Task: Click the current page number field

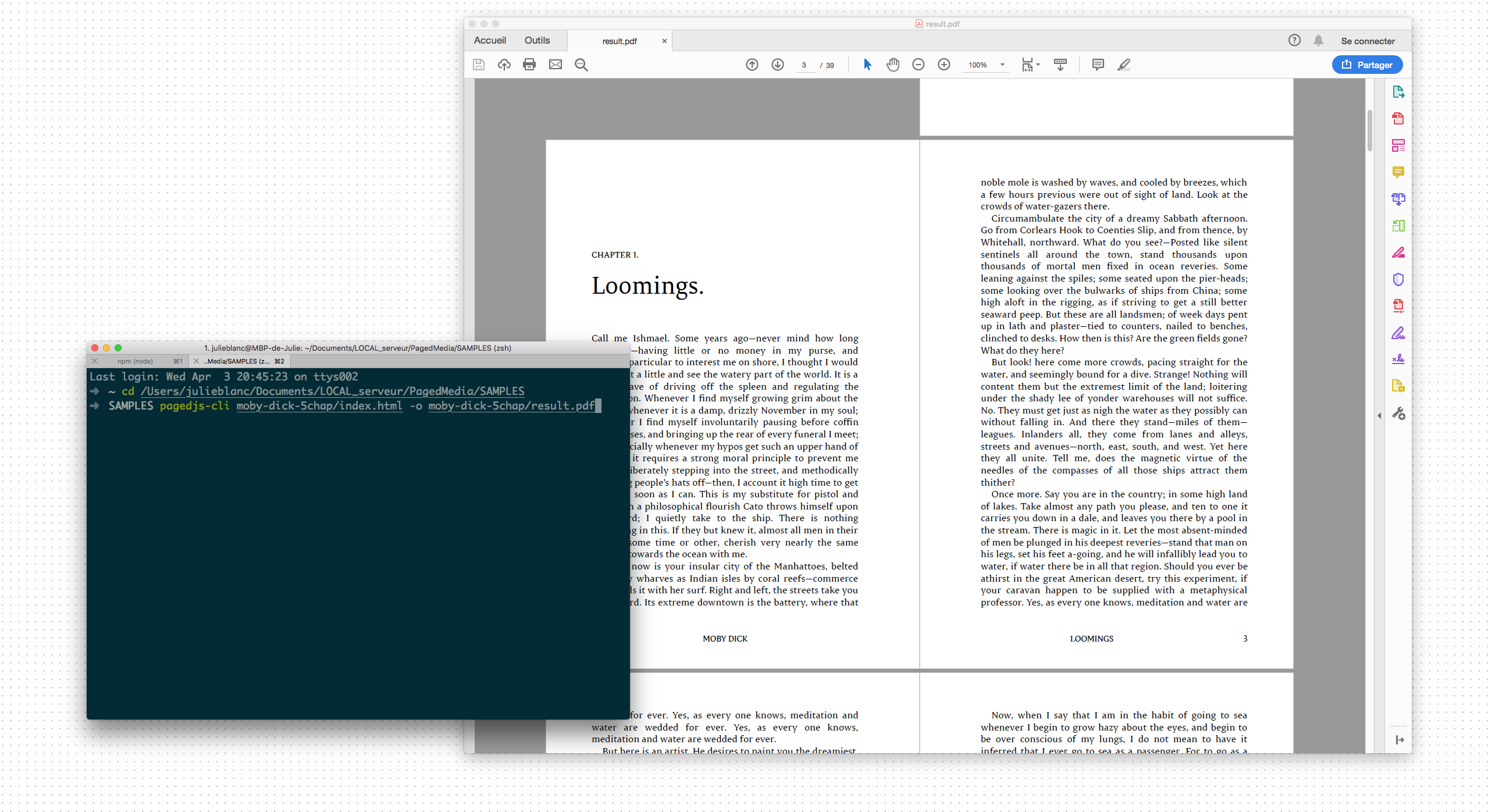Action: click(x=804, y=65)
